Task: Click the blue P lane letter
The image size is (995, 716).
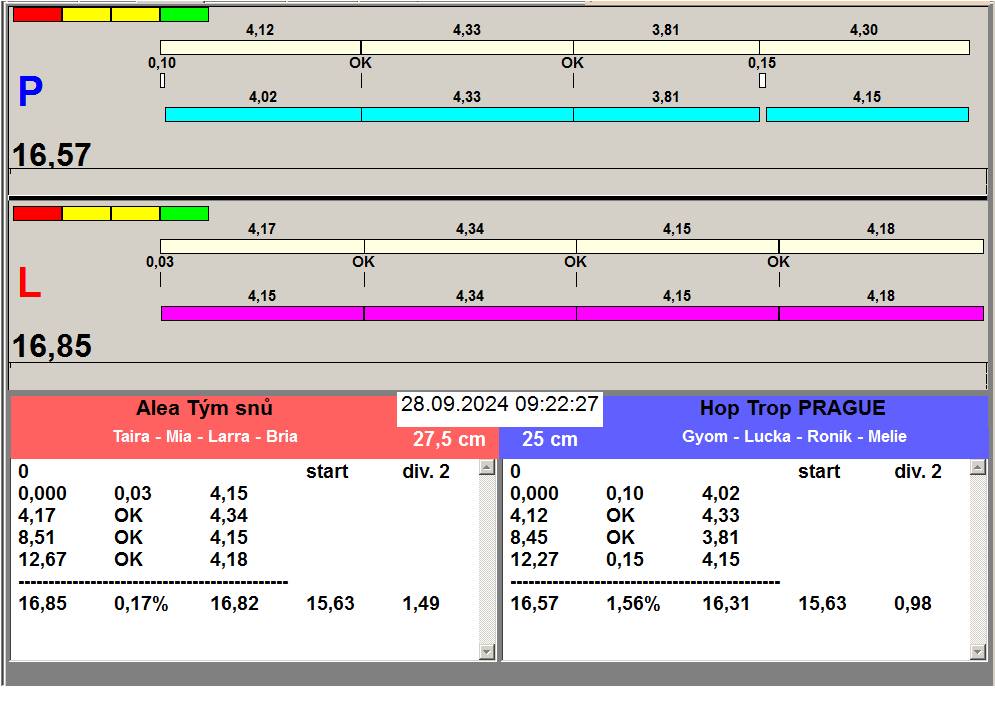Action: tap(30, 91)
